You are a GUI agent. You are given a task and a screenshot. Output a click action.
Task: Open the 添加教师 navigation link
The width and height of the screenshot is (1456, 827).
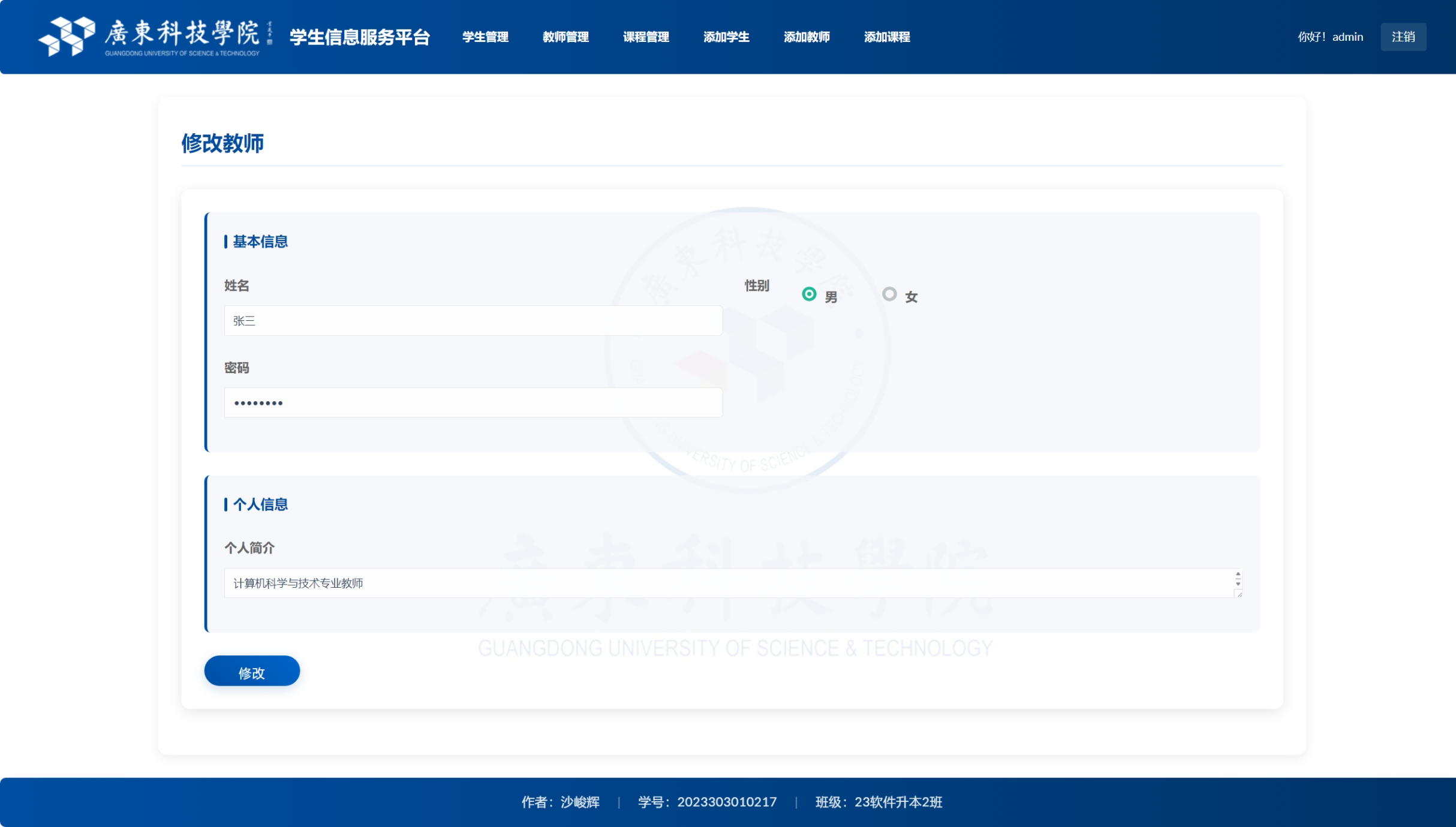(x=807, y=37)
